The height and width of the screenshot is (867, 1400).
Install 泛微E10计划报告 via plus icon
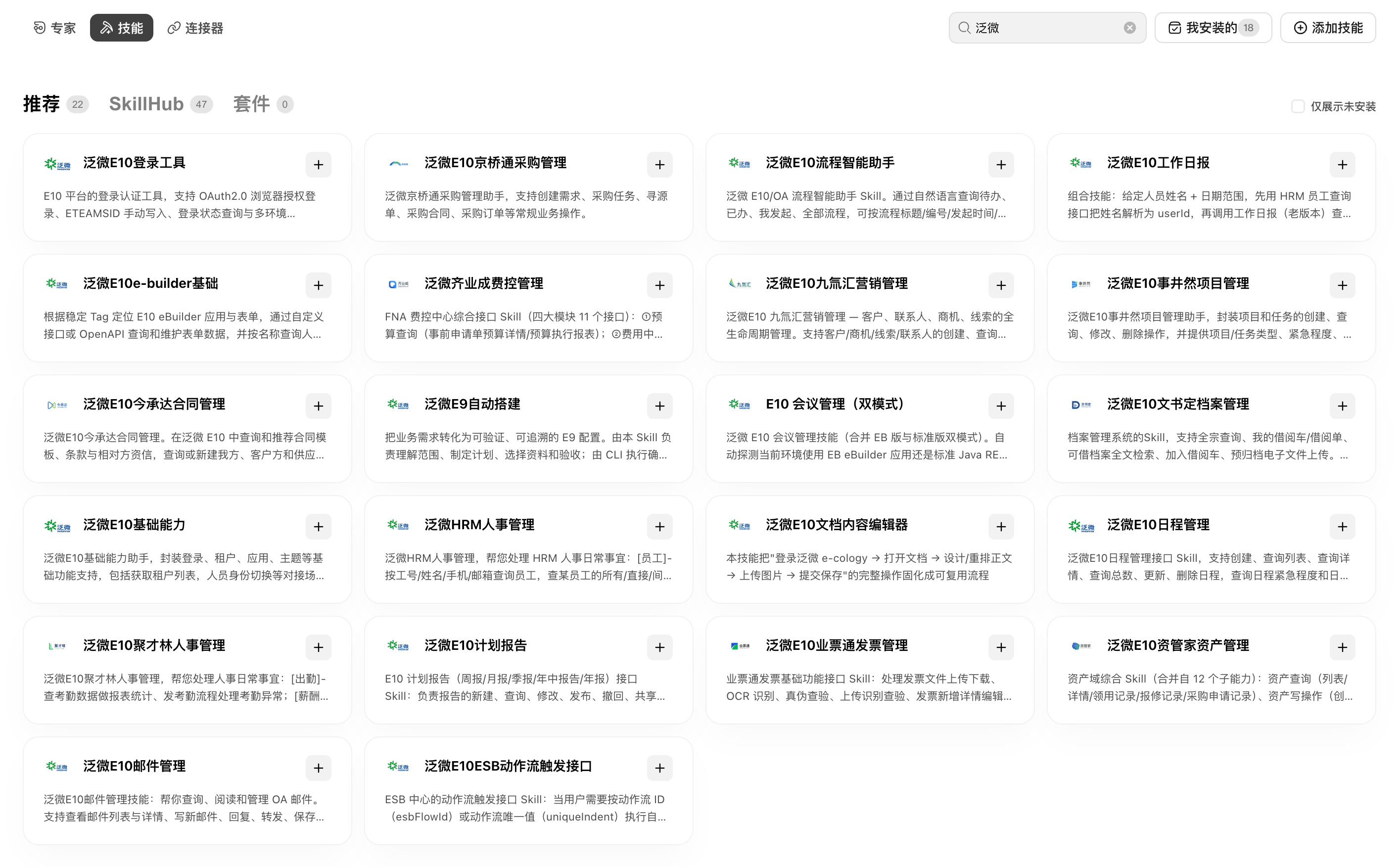[x=659, y=647]
